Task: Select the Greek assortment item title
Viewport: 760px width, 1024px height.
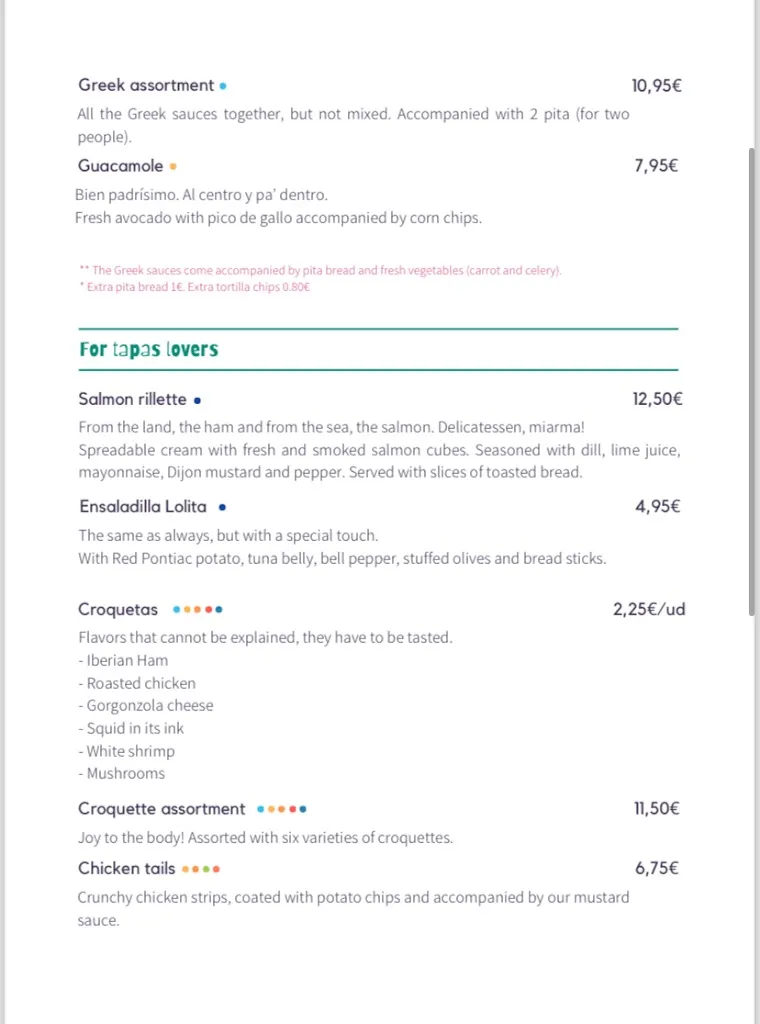Action: tap(146, 85)
